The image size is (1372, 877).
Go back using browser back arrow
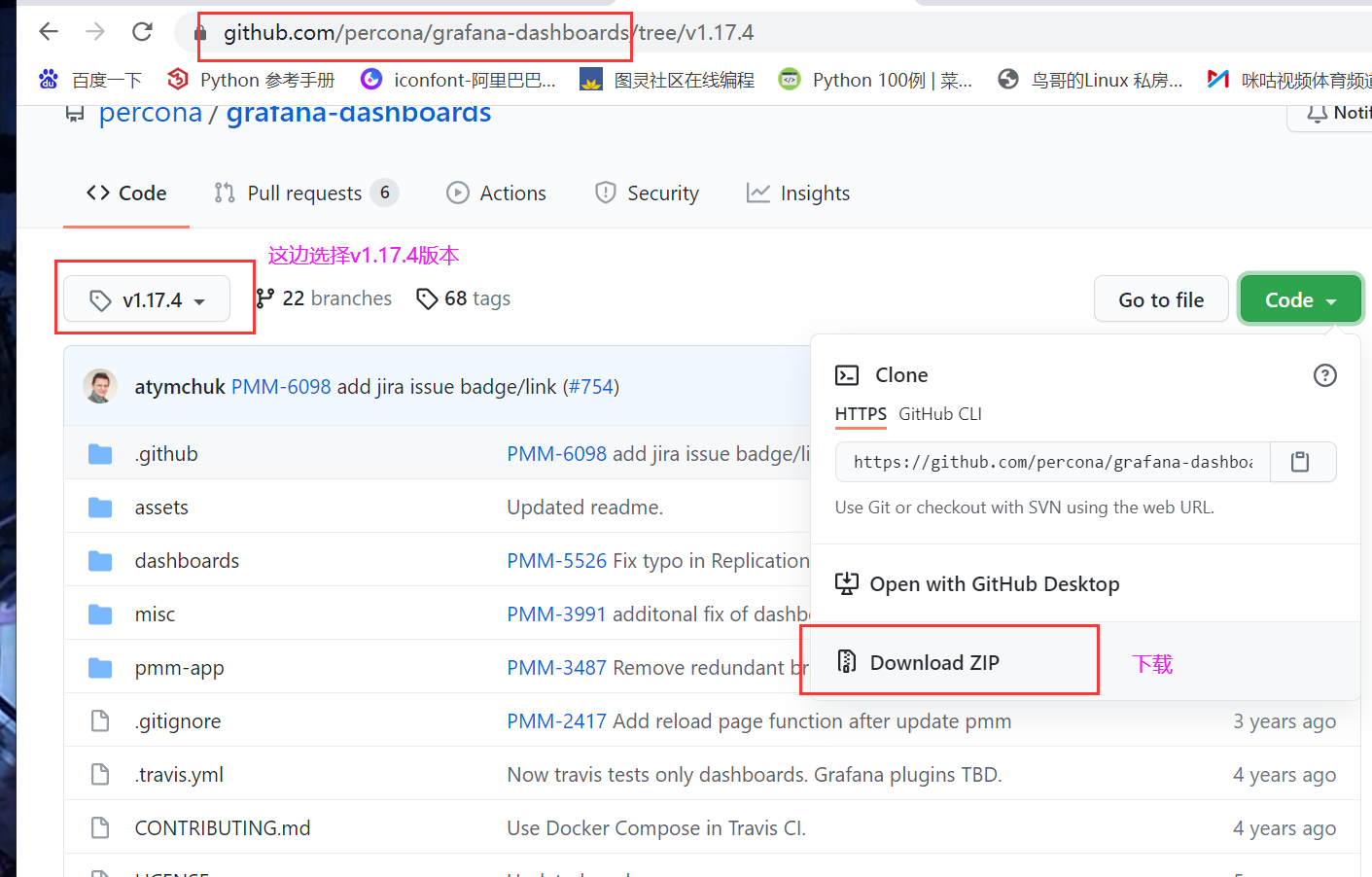(49, 32)
